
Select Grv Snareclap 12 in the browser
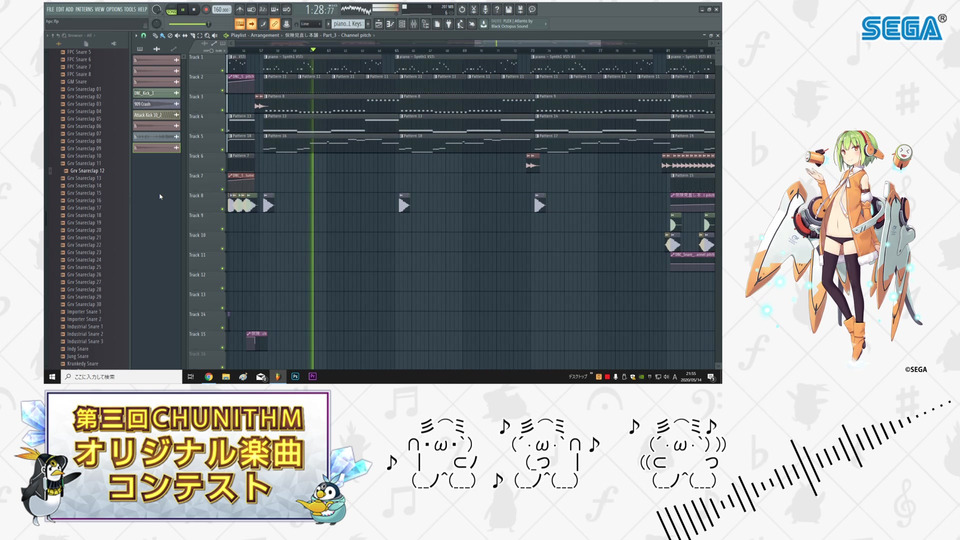[x=86, y=171]
